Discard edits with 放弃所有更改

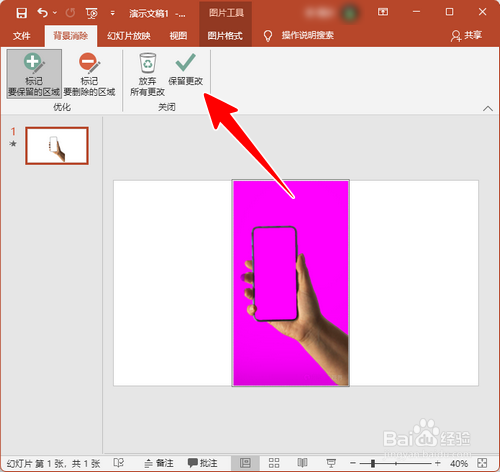coord(147,74)
